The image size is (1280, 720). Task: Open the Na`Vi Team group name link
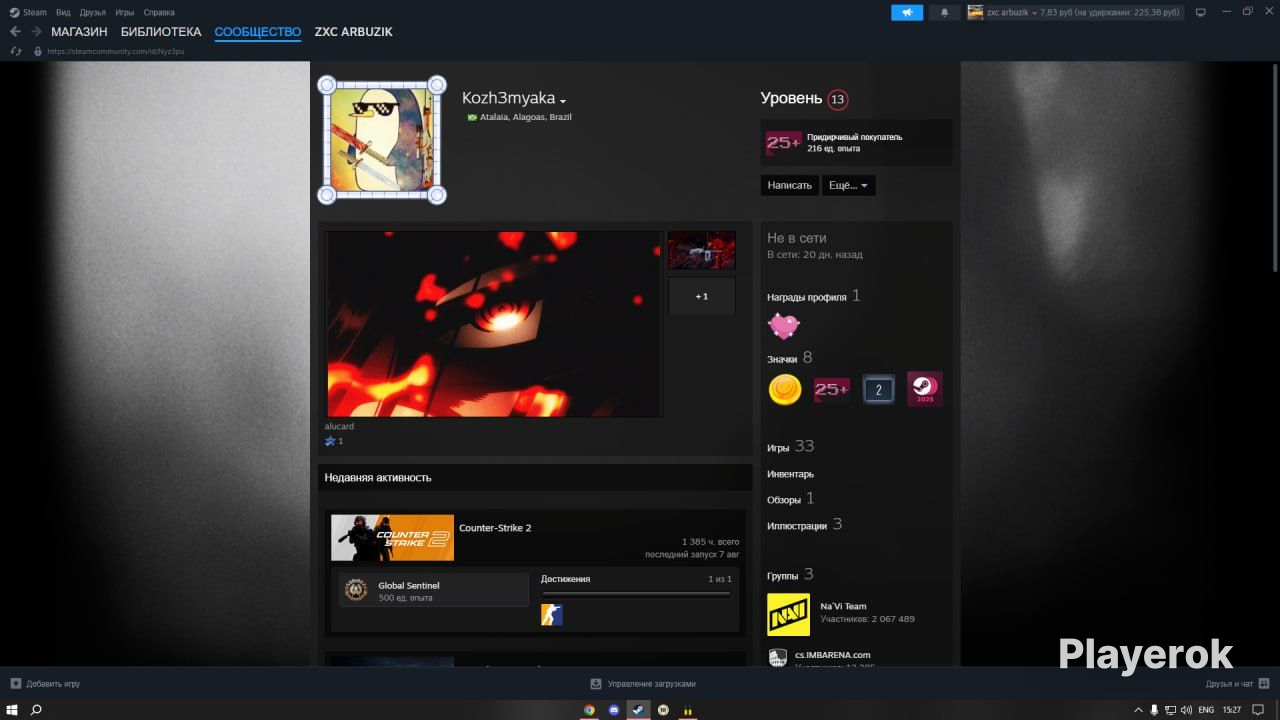843,606
